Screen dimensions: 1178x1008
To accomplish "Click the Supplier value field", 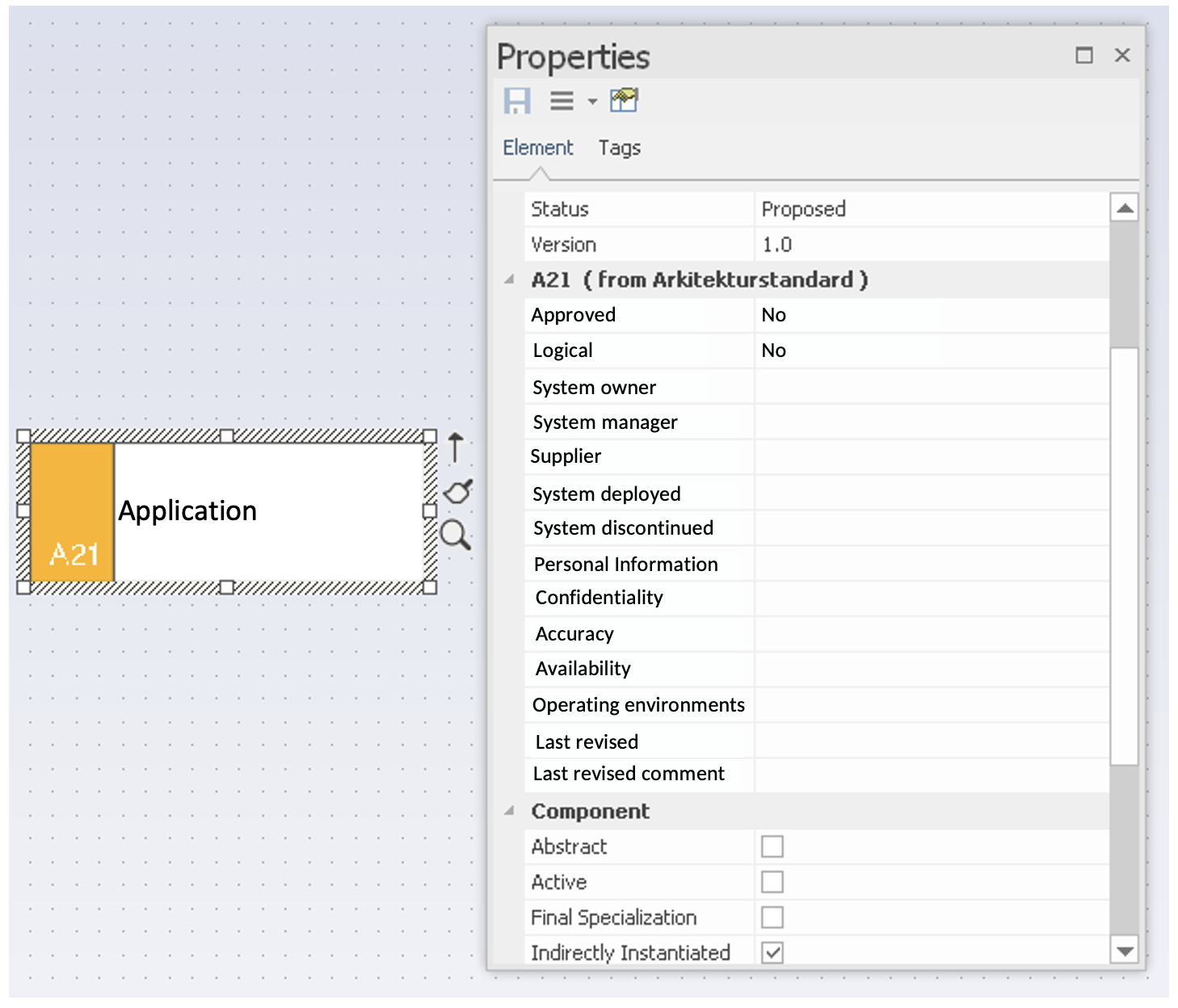I will click(932, 457).
